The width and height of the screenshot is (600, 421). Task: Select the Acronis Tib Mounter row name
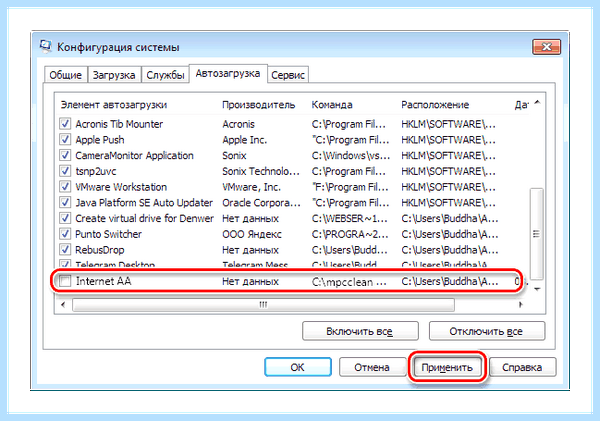(119, 124)
